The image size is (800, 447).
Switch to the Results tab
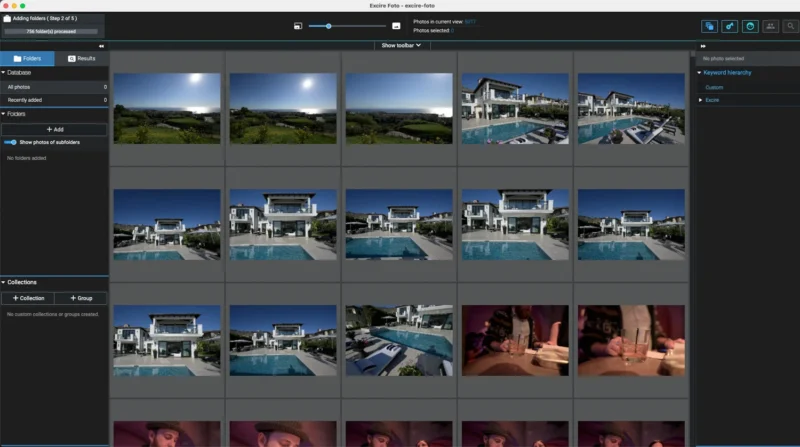82,58
